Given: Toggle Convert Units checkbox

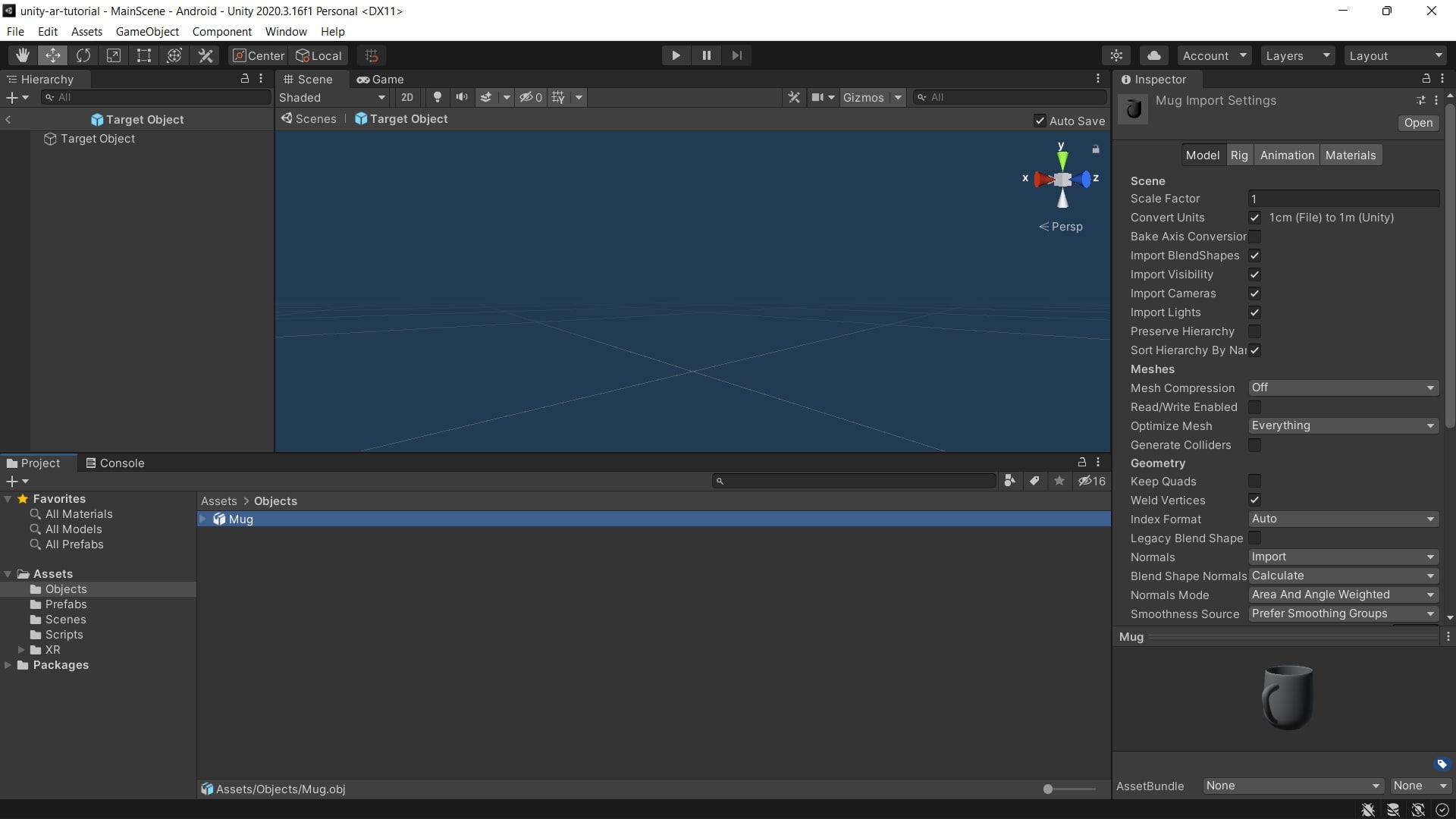Looking at the screenshot, I should (1255, 218).
